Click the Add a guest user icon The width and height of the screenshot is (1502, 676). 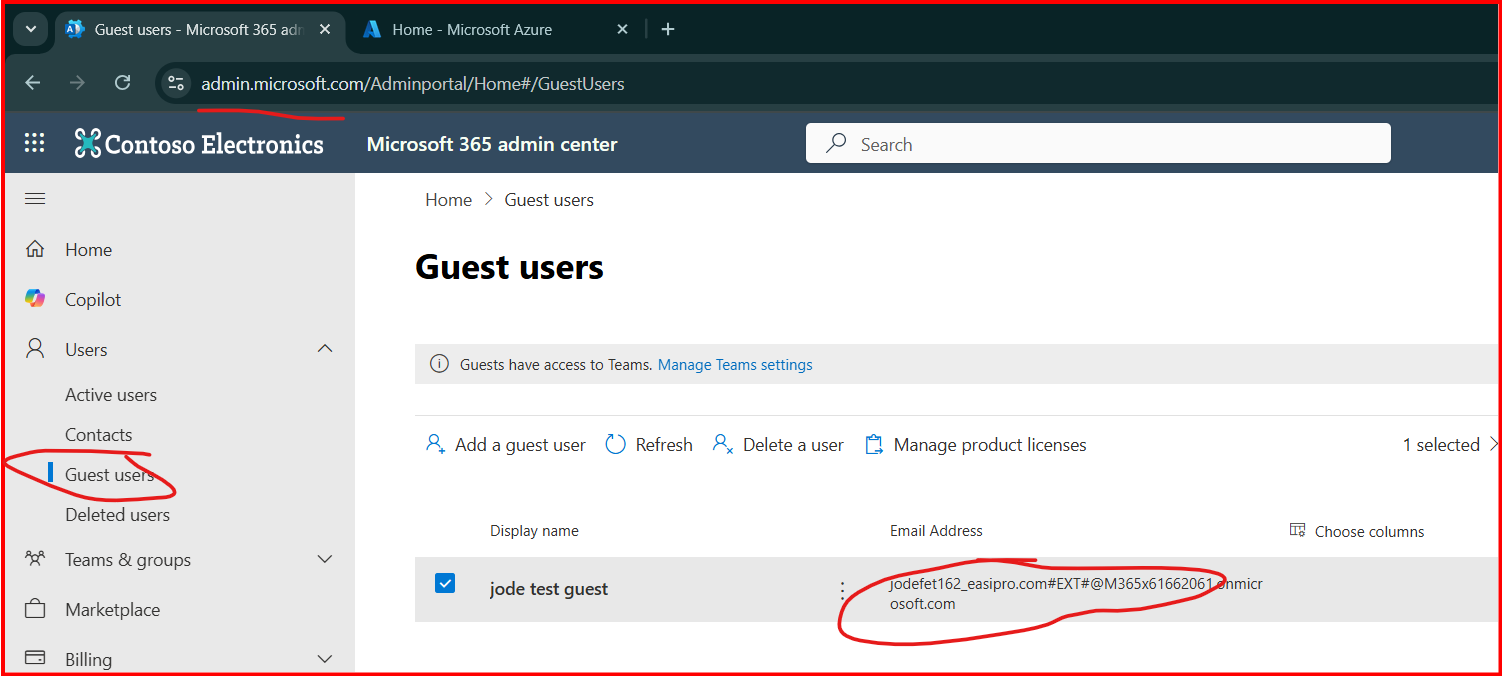[435, 444]
